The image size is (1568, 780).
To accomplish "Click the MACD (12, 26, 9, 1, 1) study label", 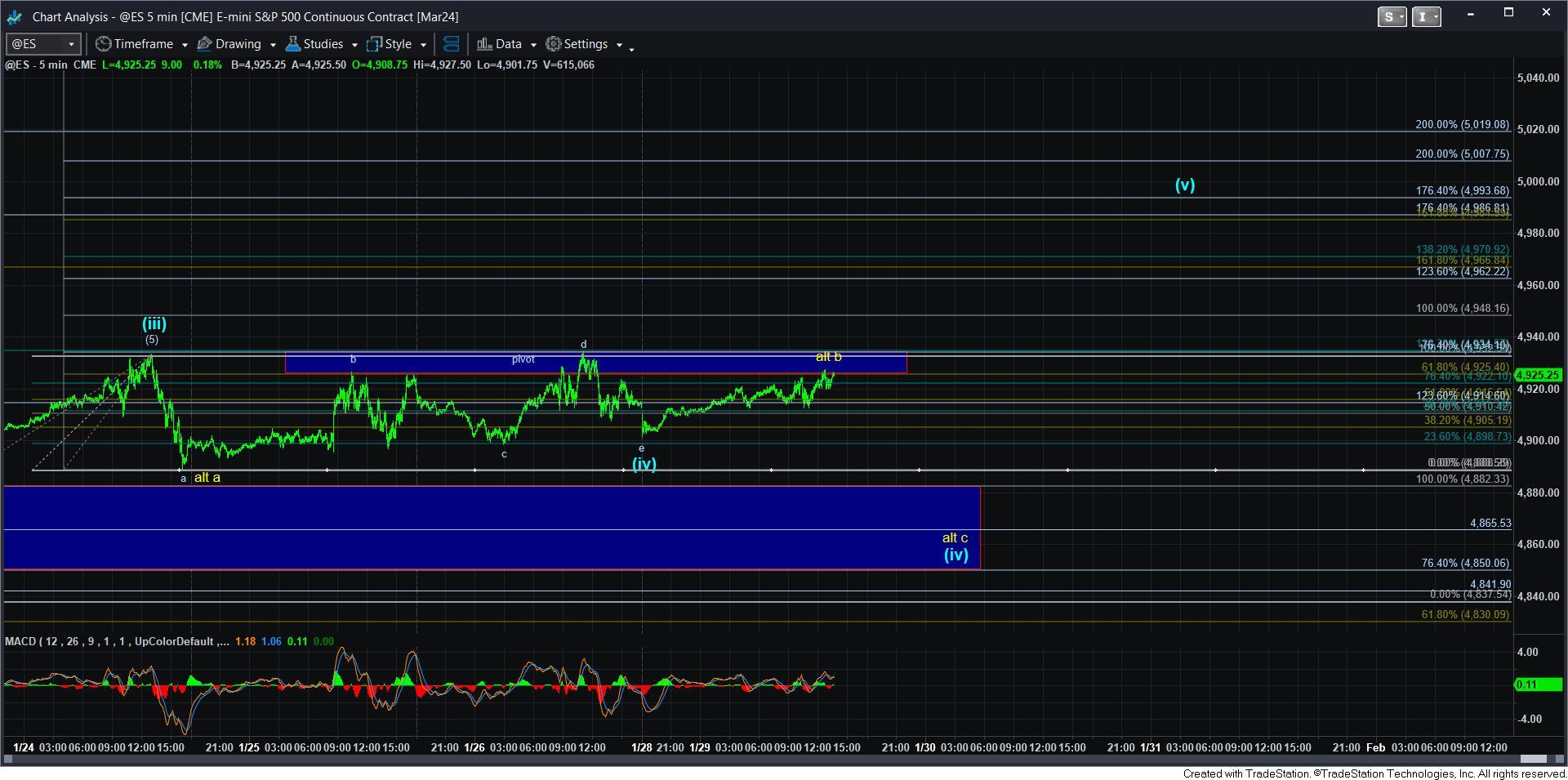I will pyautogui.click(x=116, y=641).
